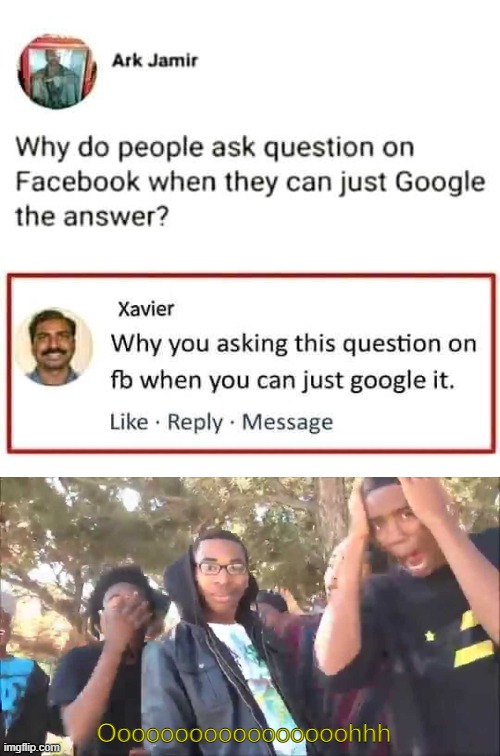Viewport: 500px width, 756px height.
Task: Select the post text about Google
Action: 250,182
